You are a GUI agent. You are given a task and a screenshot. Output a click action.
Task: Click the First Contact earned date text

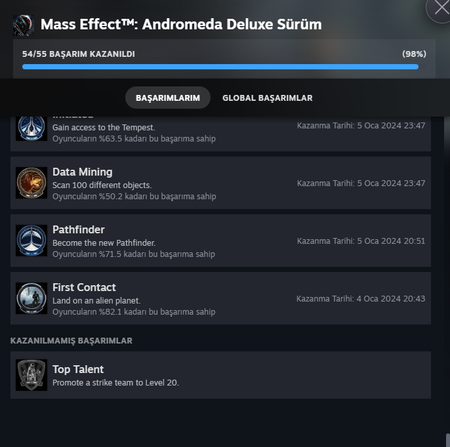(361, 299)
